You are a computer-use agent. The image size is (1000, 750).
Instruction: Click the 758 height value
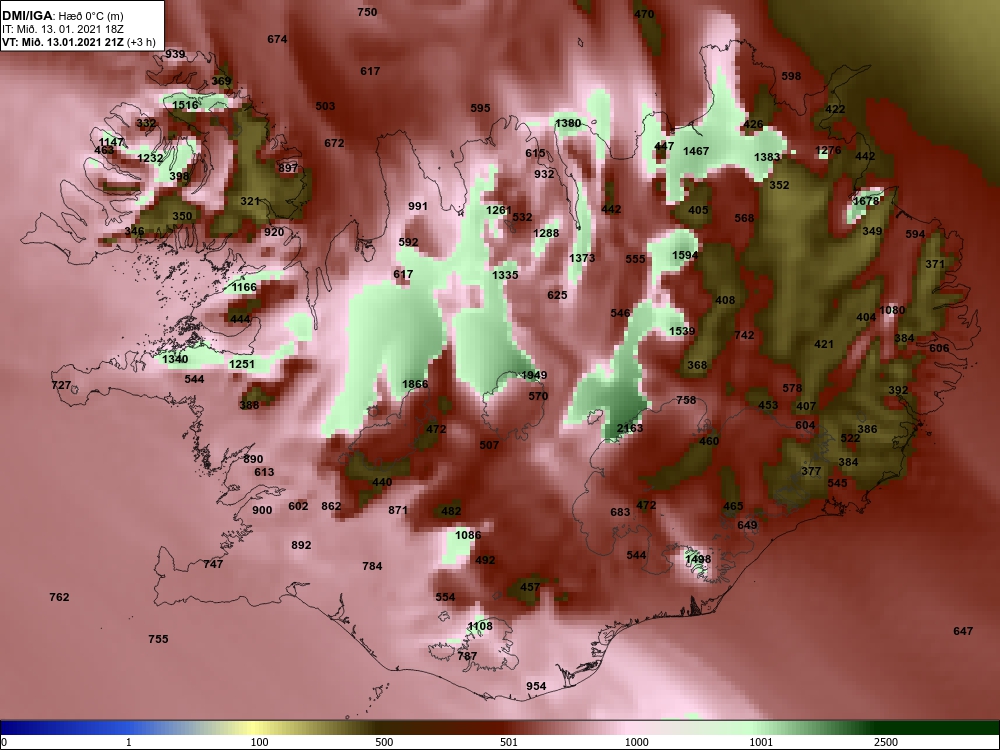click(686, 400)
